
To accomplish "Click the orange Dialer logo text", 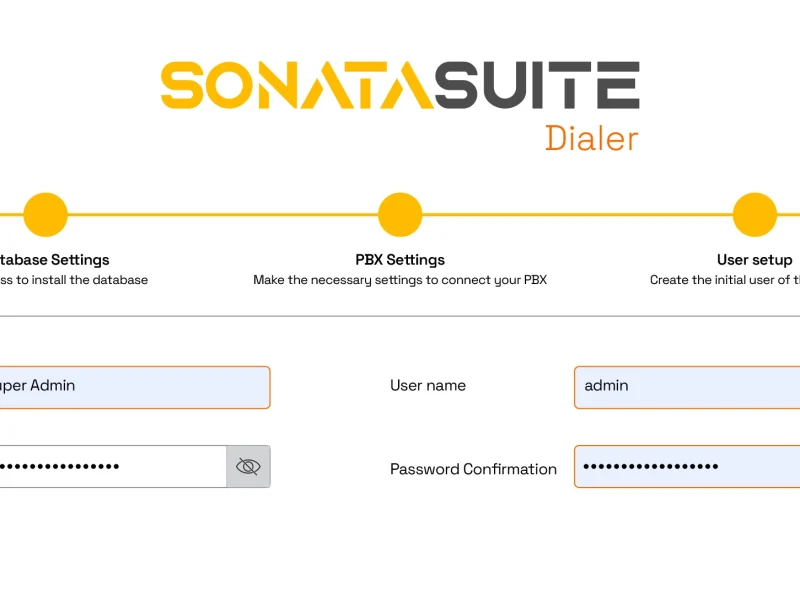I will click(592, 138).
